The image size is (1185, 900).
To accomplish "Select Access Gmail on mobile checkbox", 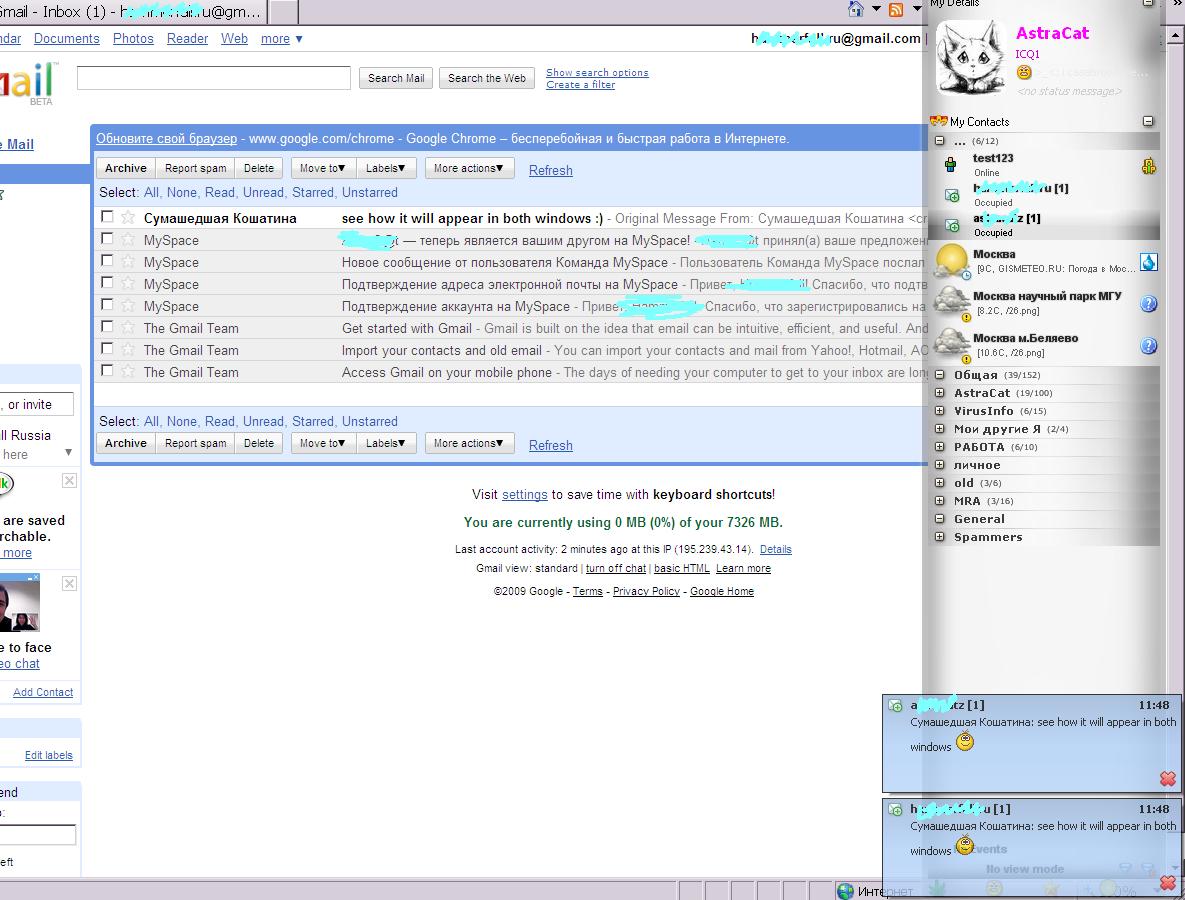I will point(107,370).
